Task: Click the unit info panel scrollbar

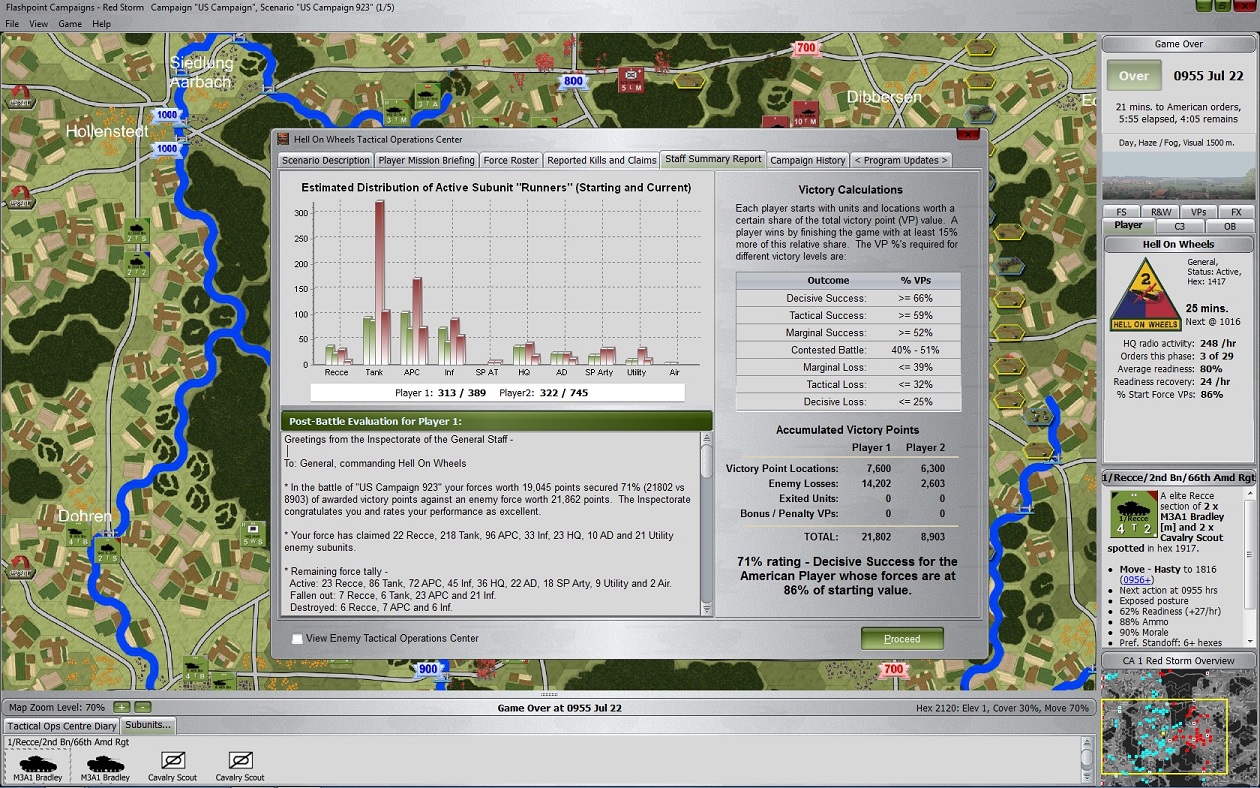Action: pos(1249,566)
